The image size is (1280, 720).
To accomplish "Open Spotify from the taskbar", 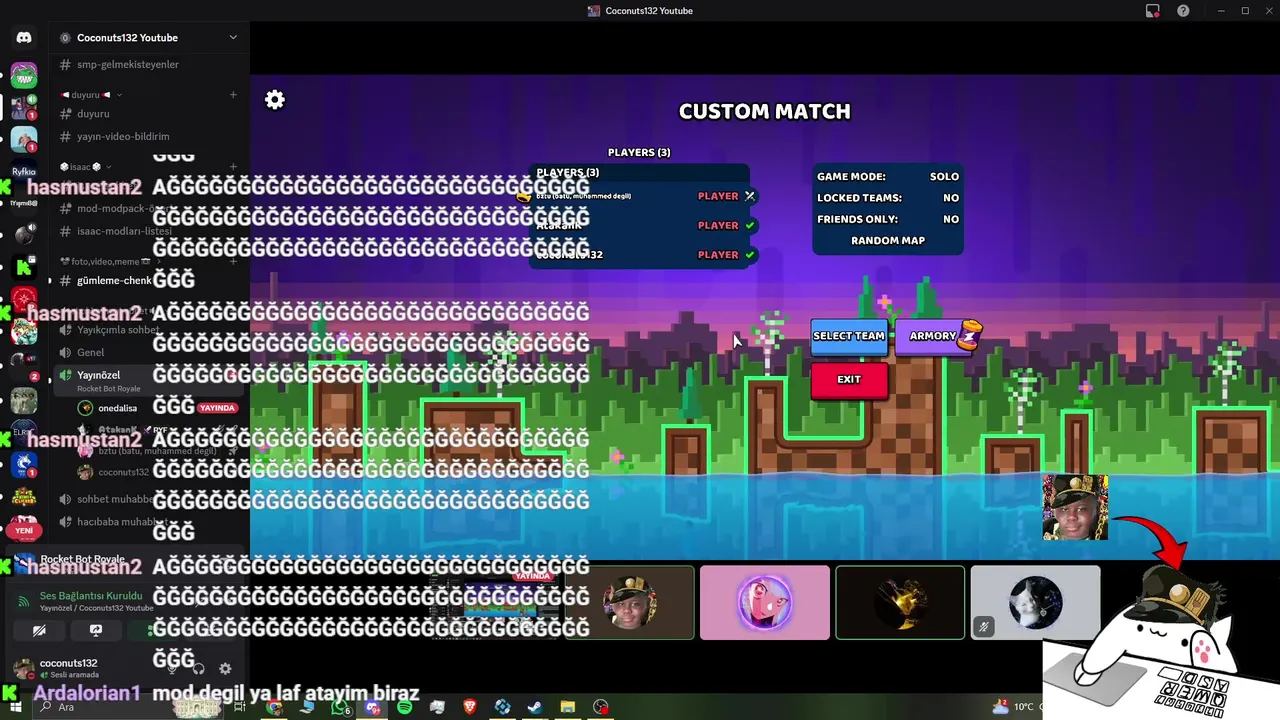I will 405,707.
